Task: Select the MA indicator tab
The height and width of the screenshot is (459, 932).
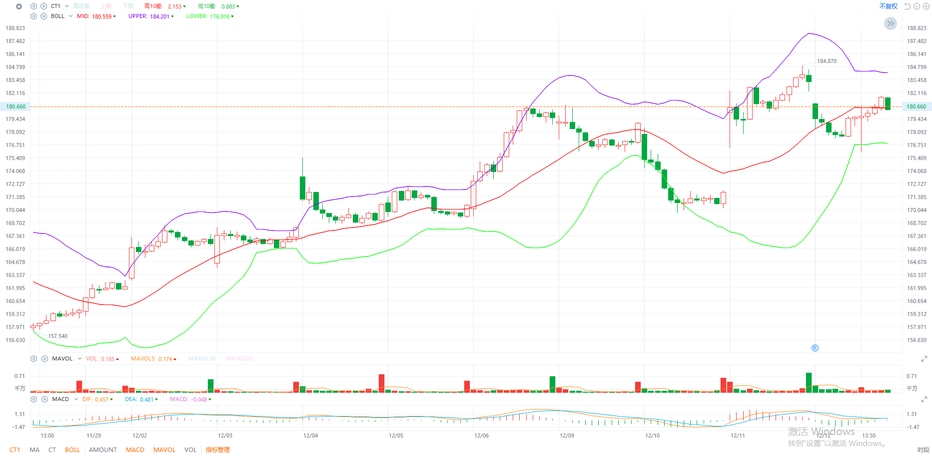Action: (34, 450)
